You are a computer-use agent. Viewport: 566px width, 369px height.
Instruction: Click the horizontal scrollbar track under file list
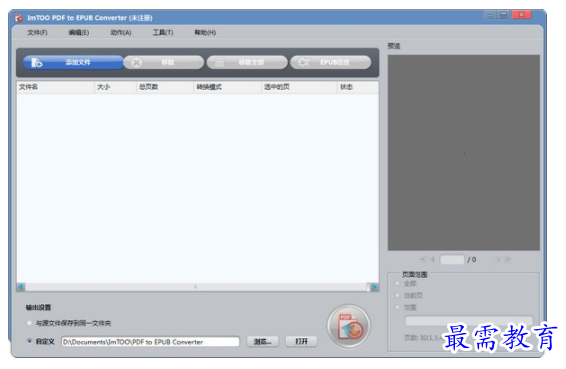click(197, 287)
